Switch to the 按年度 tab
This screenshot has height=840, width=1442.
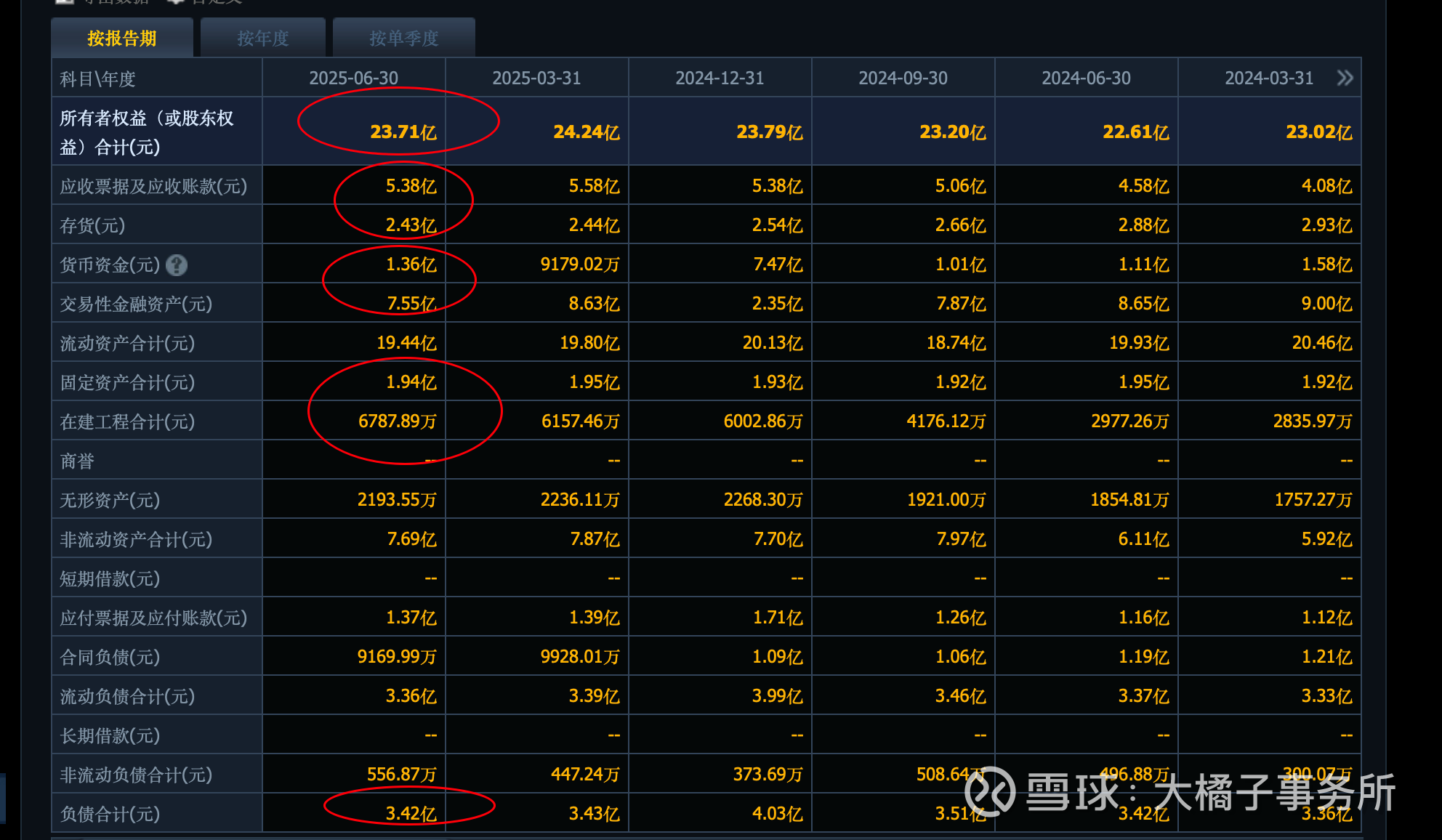[x=263, y=39]
